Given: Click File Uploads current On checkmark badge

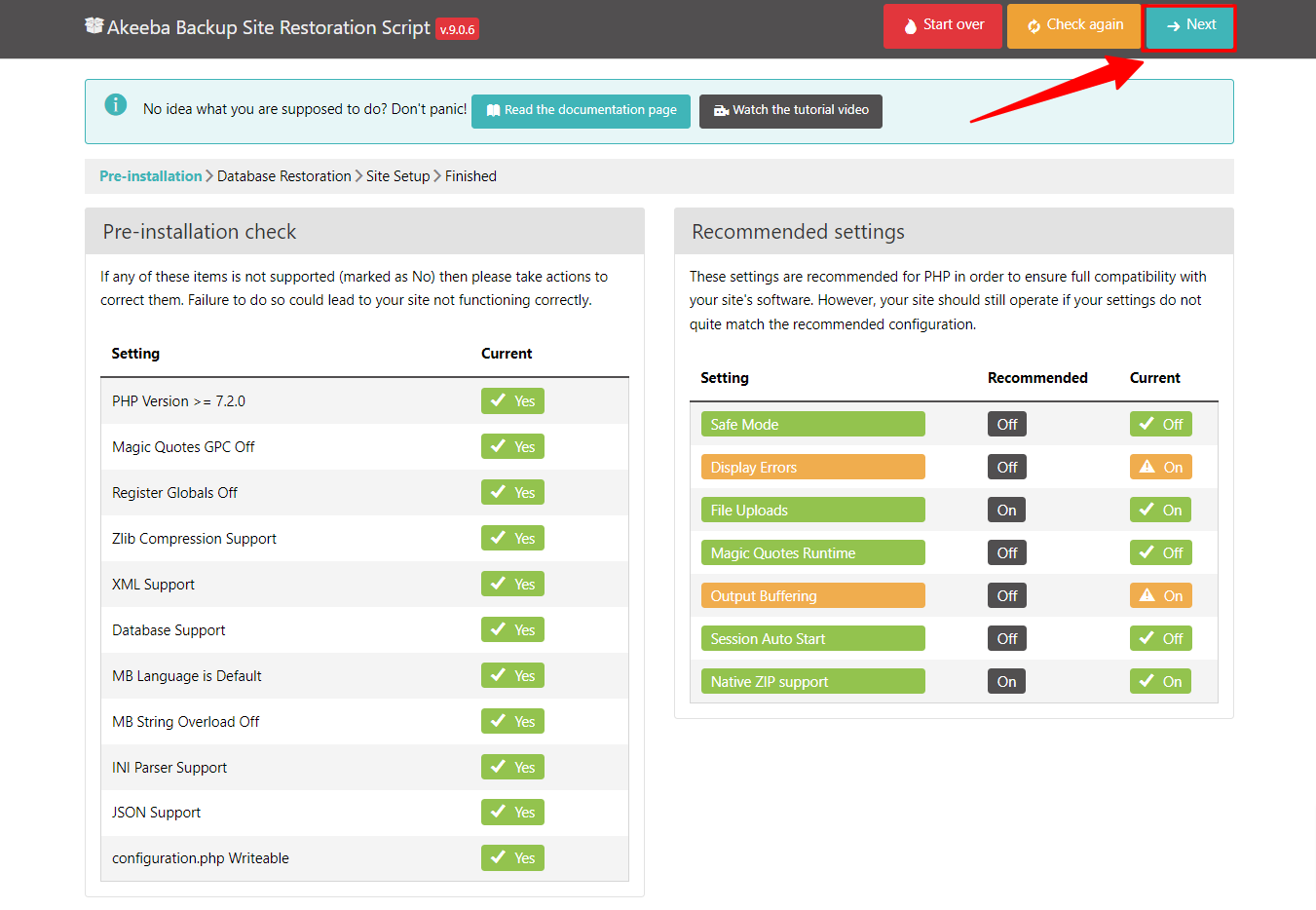Looking at the screenshot, I should coord(1160,510).
